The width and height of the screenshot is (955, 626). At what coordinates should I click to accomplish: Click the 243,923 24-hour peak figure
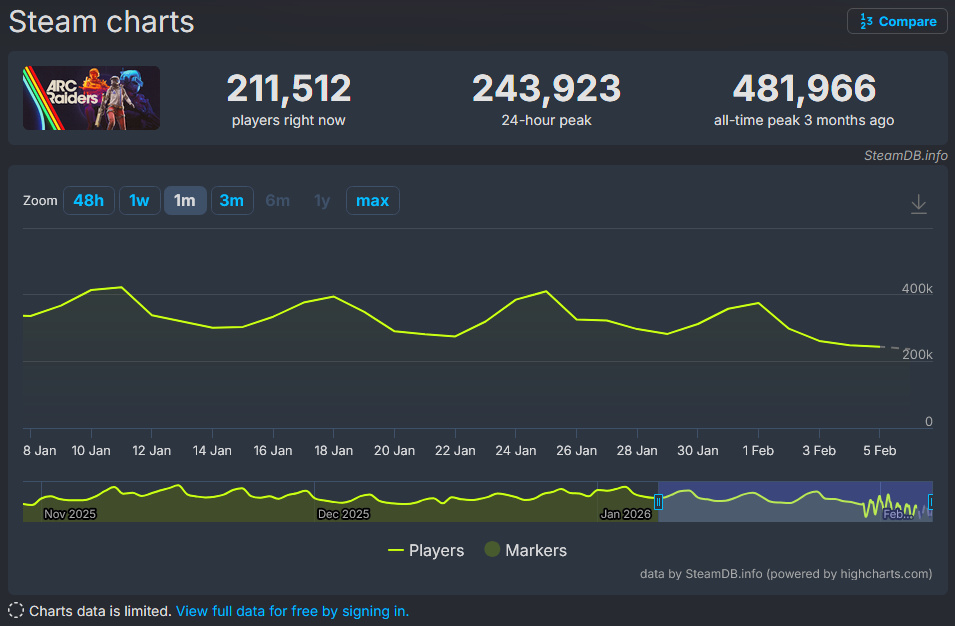546,89
